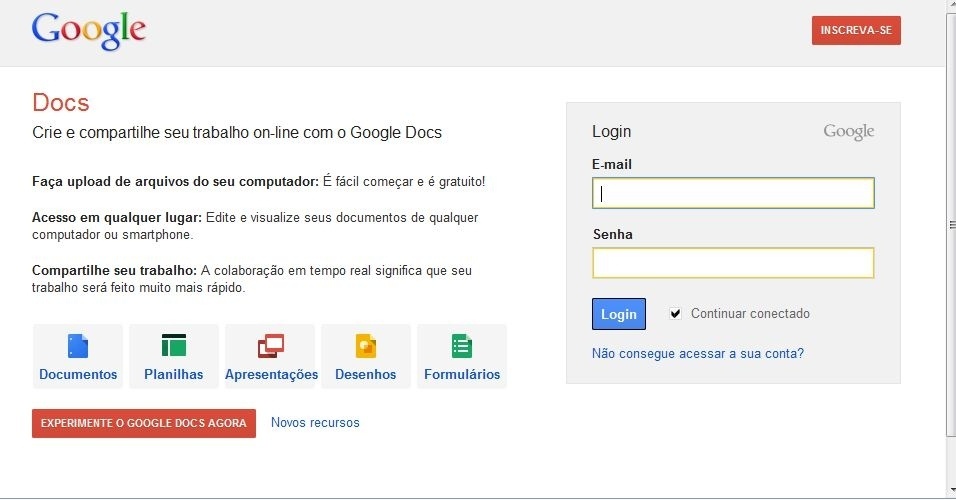Click the 'Faça upload de arquivos' text

175,182
